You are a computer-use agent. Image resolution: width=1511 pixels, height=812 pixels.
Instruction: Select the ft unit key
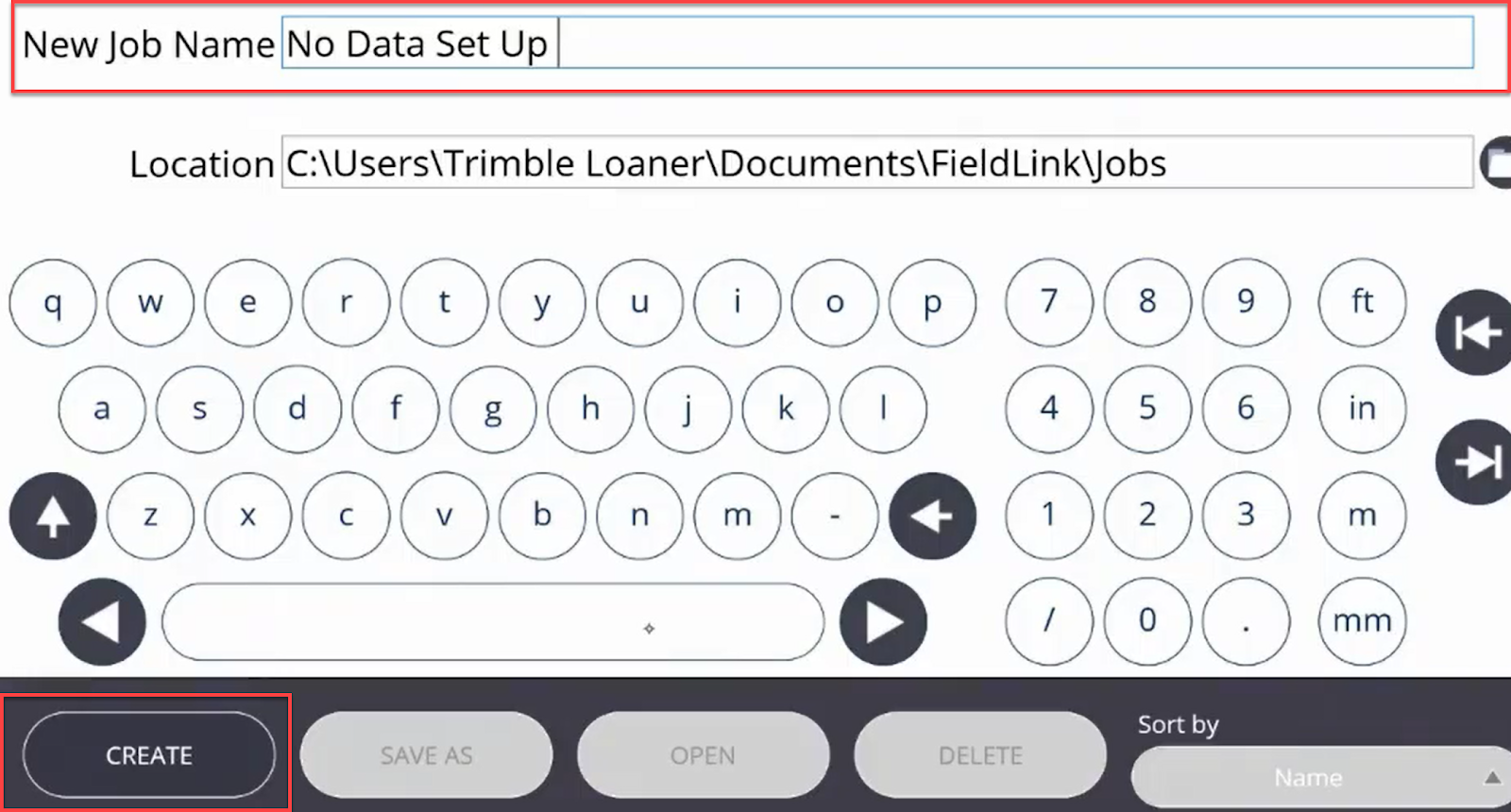1362,302
